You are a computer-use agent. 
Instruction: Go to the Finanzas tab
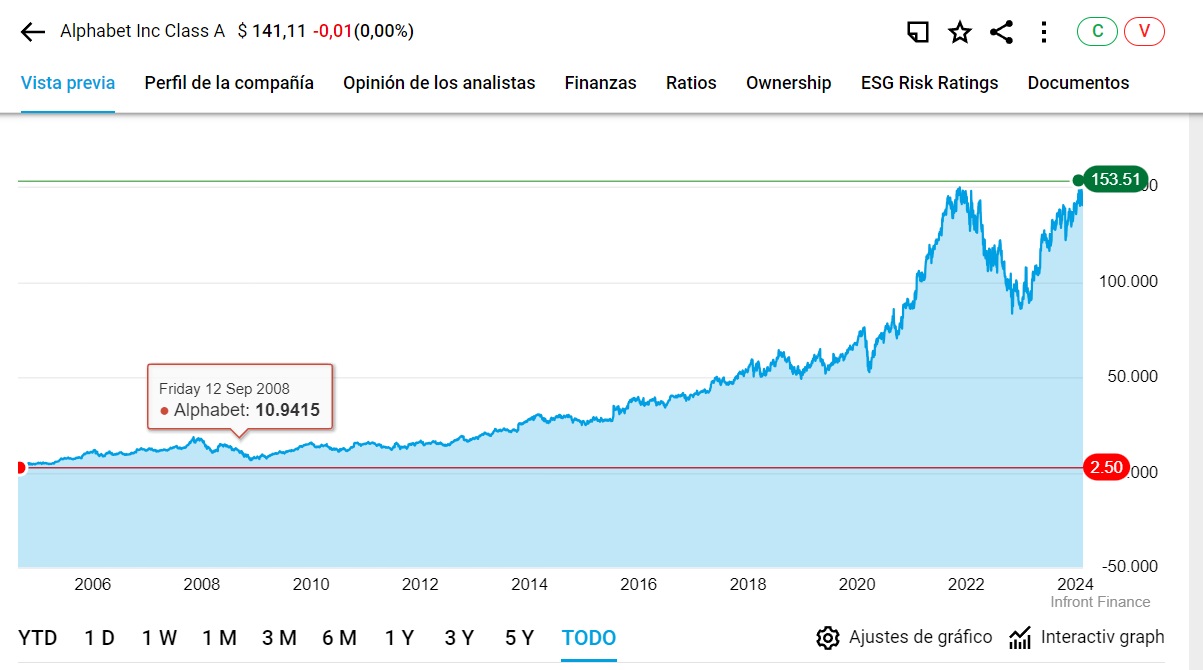click(600, 83)
